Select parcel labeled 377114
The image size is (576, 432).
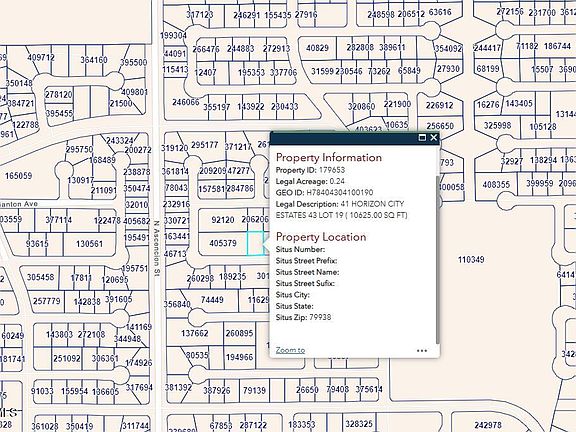(59, 220)
